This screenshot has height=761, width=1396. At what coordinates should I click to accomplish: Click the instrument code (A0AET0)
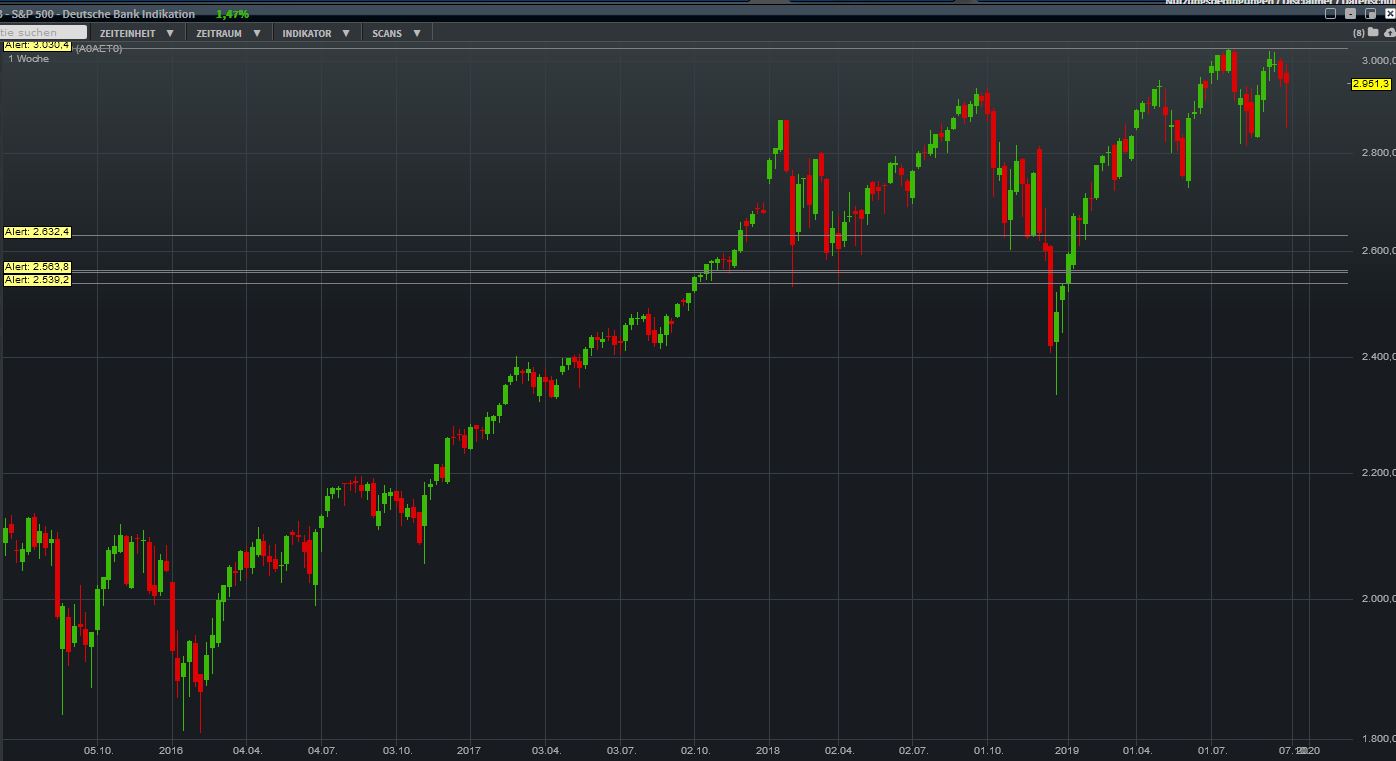pyautogui.click(x=99, y=46)
